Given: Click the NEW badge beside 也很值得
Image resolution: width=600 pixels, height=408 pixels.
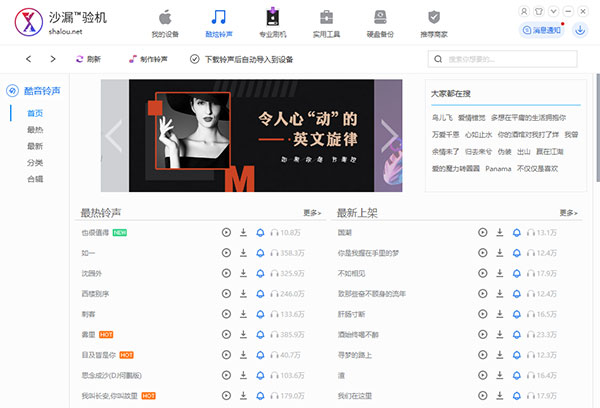Looking at the screenshot, I should pos(120,233).
